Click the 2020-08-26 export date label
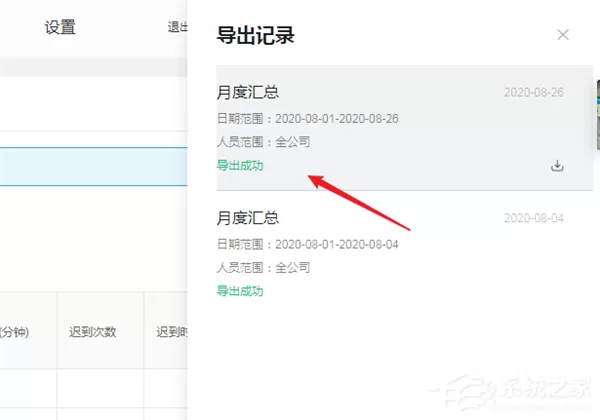Screen dimensions: 600x420 [x=533, y=93]
